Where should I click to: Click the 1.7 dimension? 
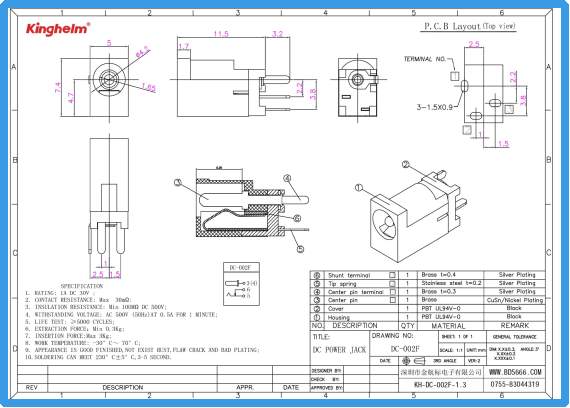[184, 47]
